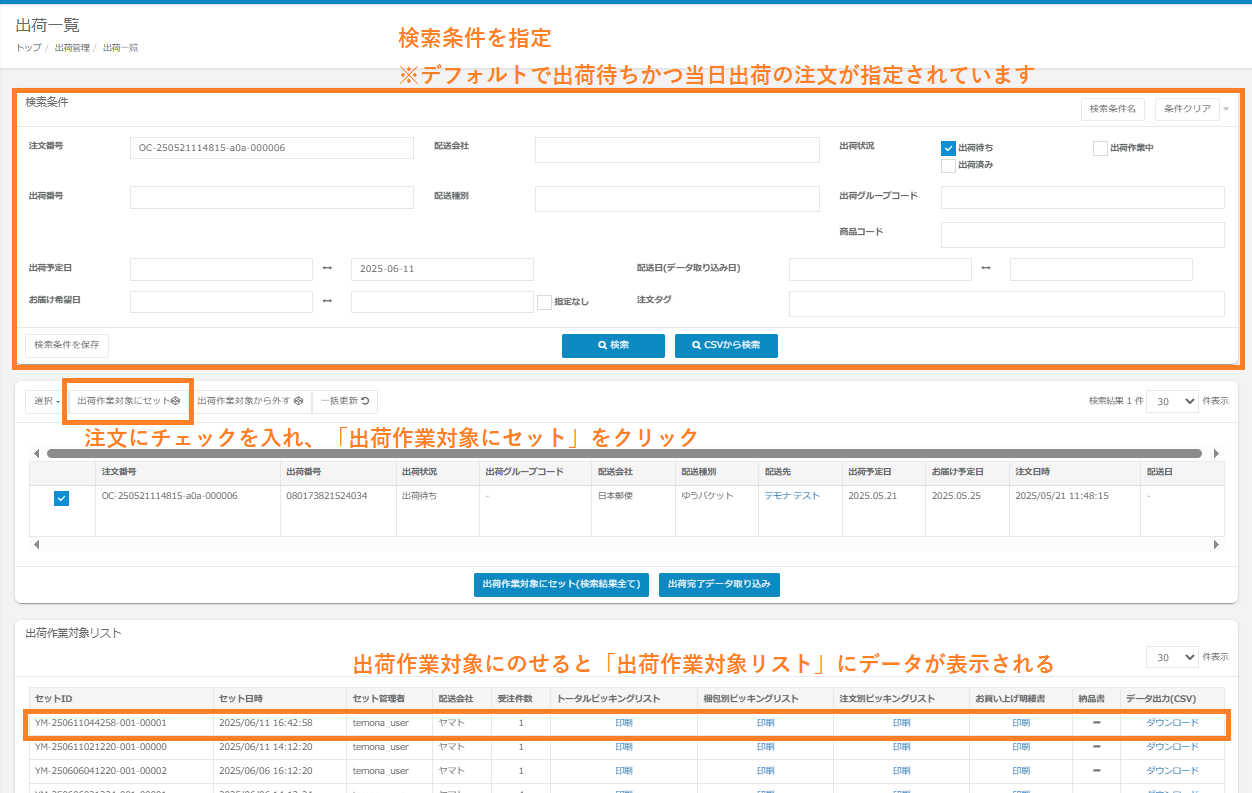Tick the 出荷済み status checkbox

pos(948,166)
